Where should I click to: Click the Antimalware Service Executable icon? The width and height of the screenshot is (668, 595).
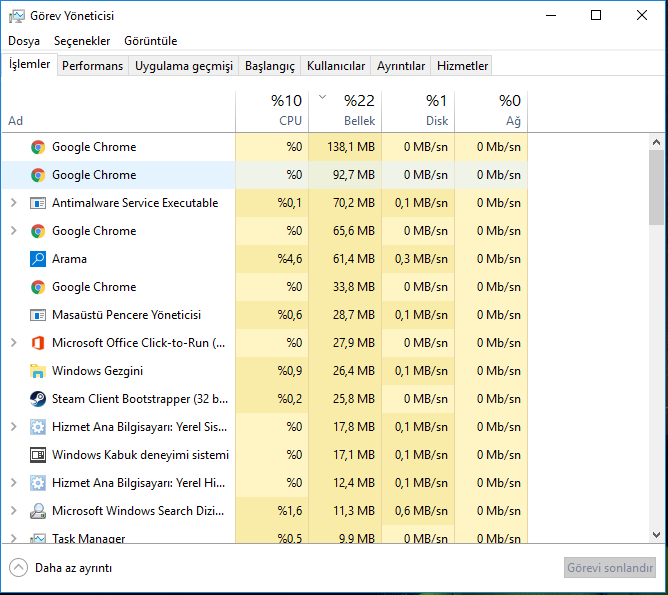(x=38, y=203)
